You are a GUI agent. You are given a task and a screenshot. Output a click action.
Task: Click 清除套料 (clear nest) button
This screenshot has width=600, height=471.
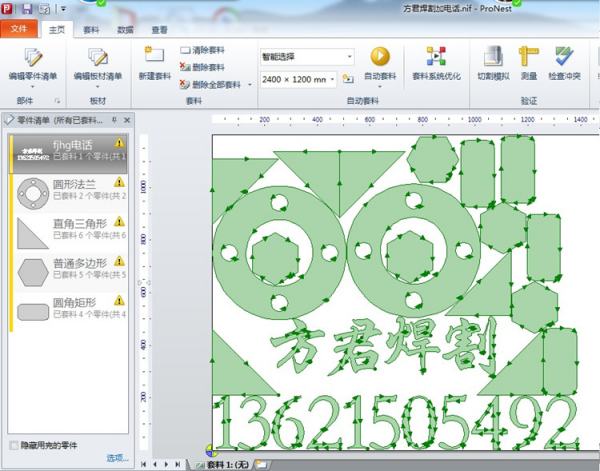203,49
